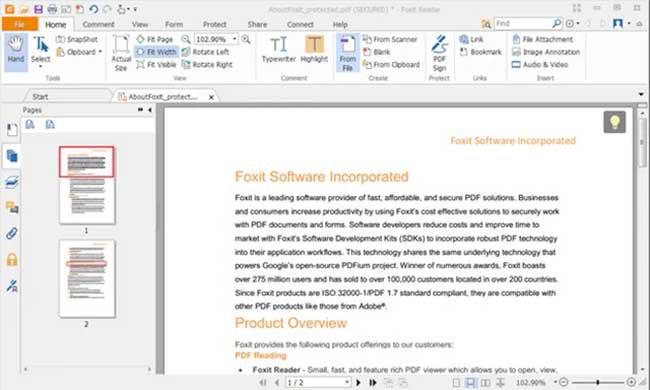Choose the Highlight tool
650x390 pixels.
[x=314, y=50]
